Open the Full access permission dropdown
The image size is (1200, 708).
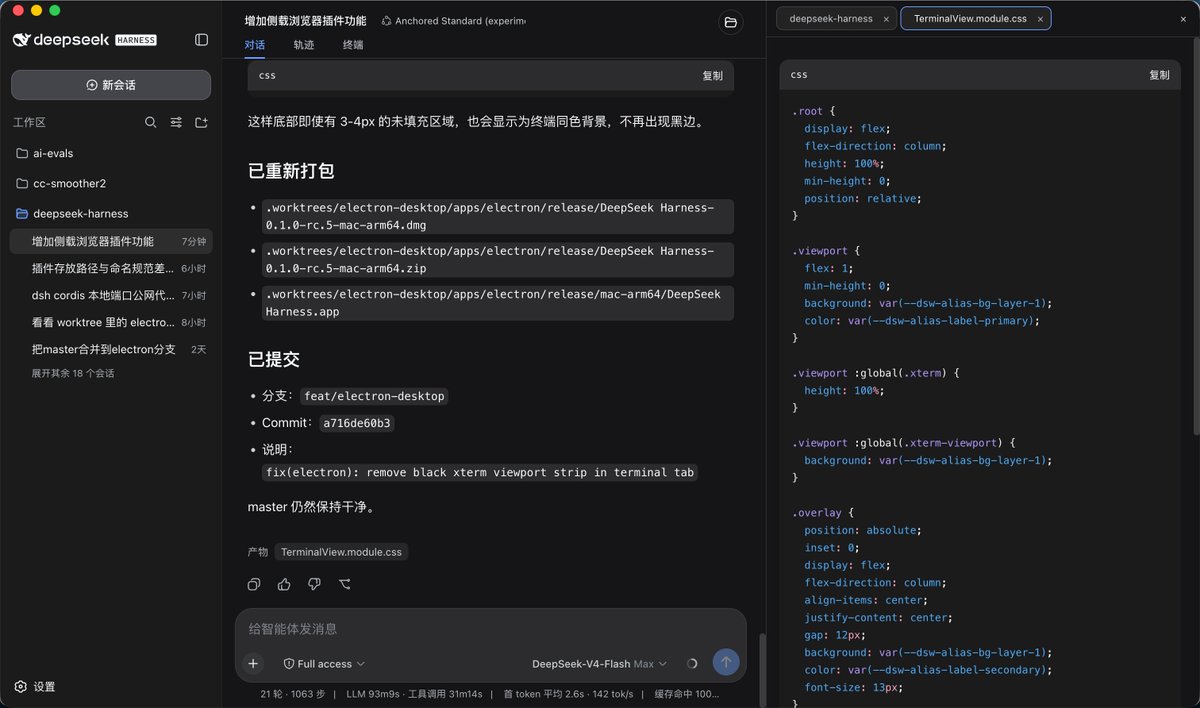point(325,664)
